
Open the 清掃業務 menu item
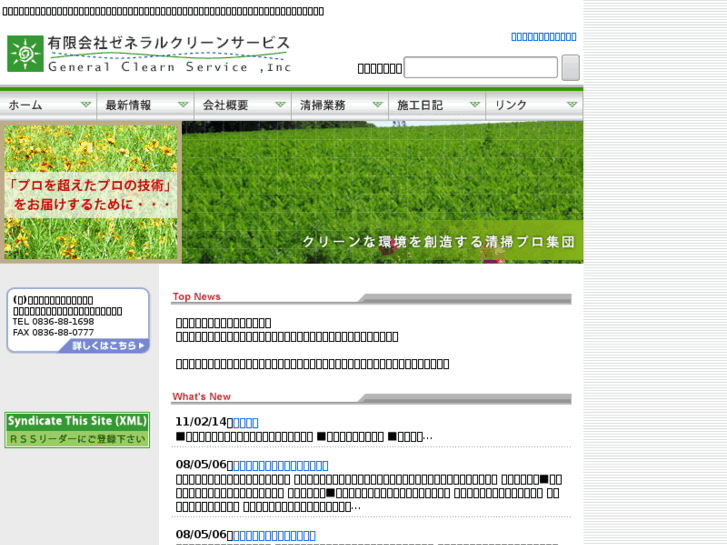(x=340, y=105)
